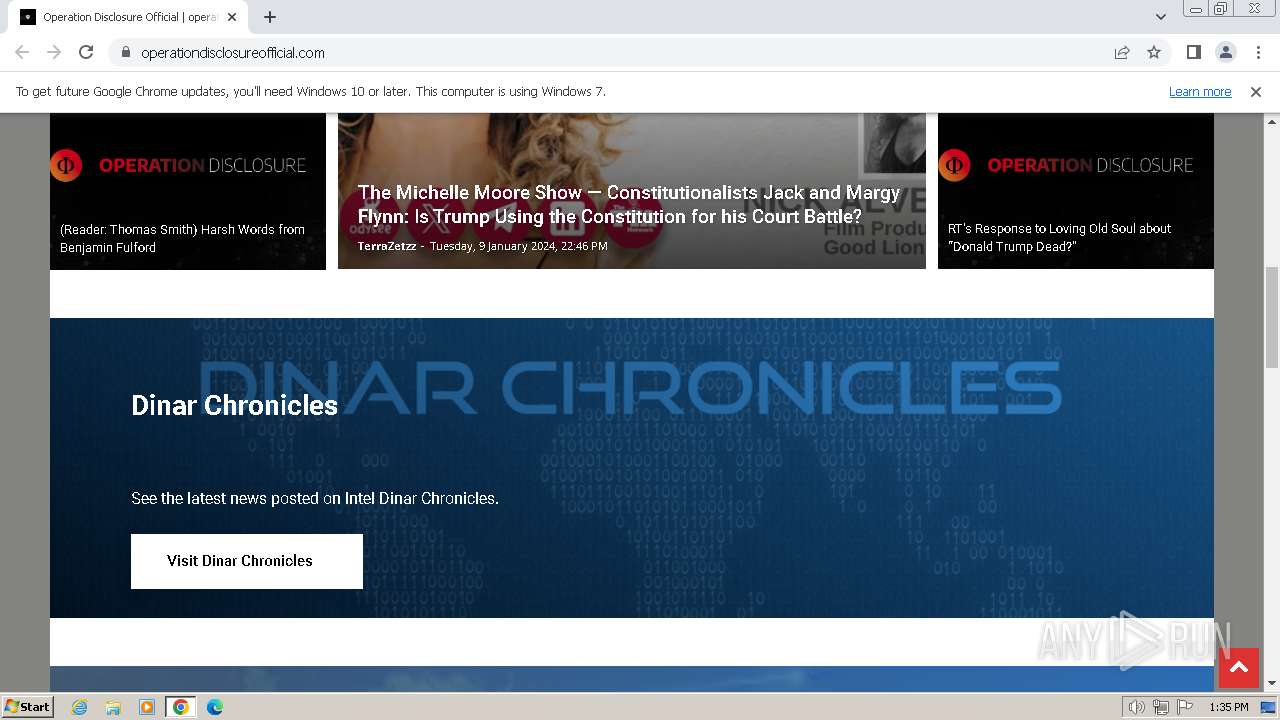
Task: Go forward to the next page
Action: coord(54,52)
